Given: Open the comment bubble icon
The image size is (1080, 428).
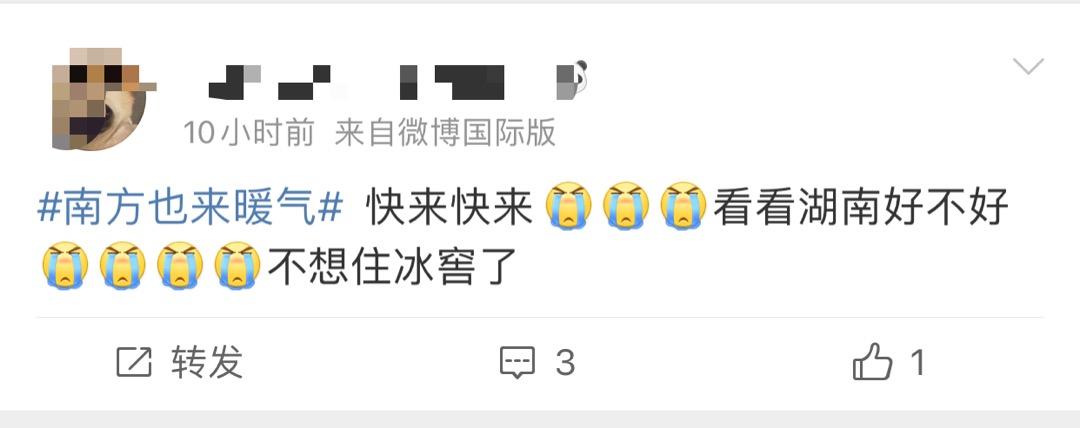Looking at the screenshot, I should [x=517, y=362].
